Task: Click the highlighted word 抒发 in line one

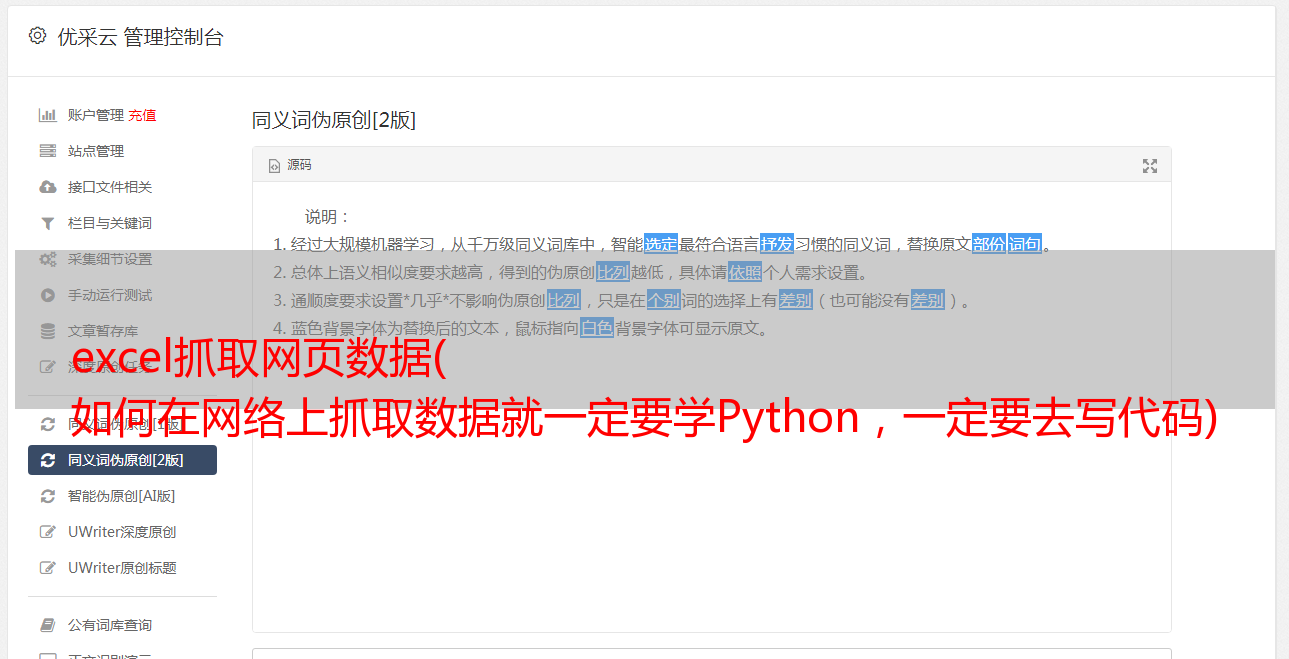Action: pyautogui.click(x=777, y=244)
